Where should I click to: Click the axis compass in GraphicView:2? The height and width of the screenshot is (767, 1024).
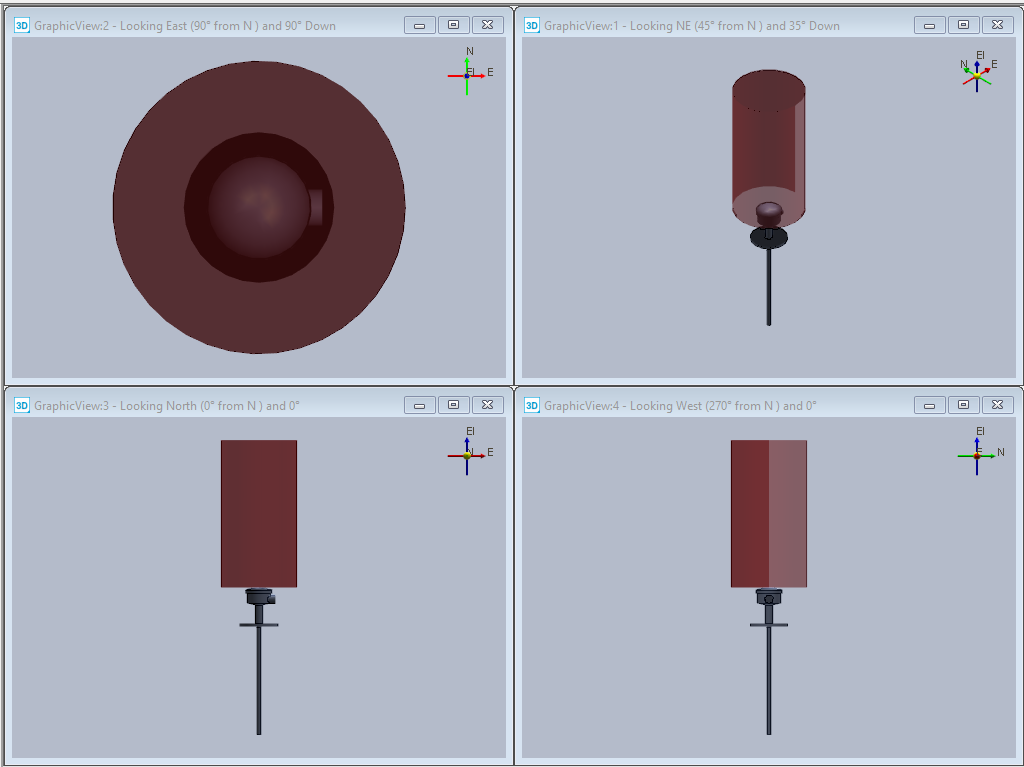[x=470, y=72]
